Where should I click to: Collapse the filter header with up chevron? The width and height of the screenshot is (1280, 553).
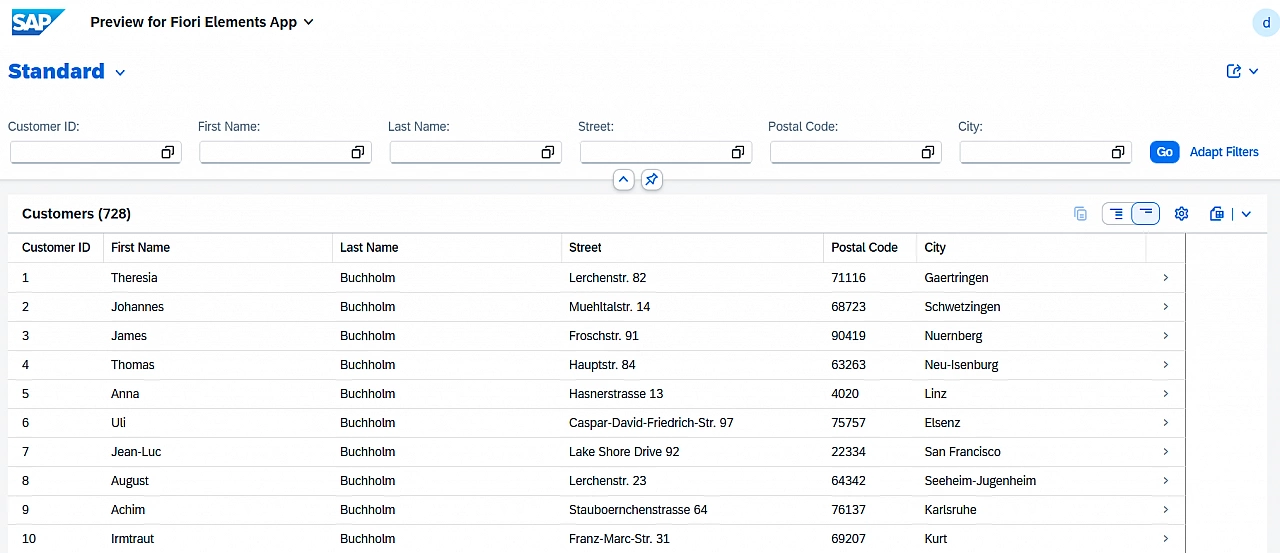point(623,180)
